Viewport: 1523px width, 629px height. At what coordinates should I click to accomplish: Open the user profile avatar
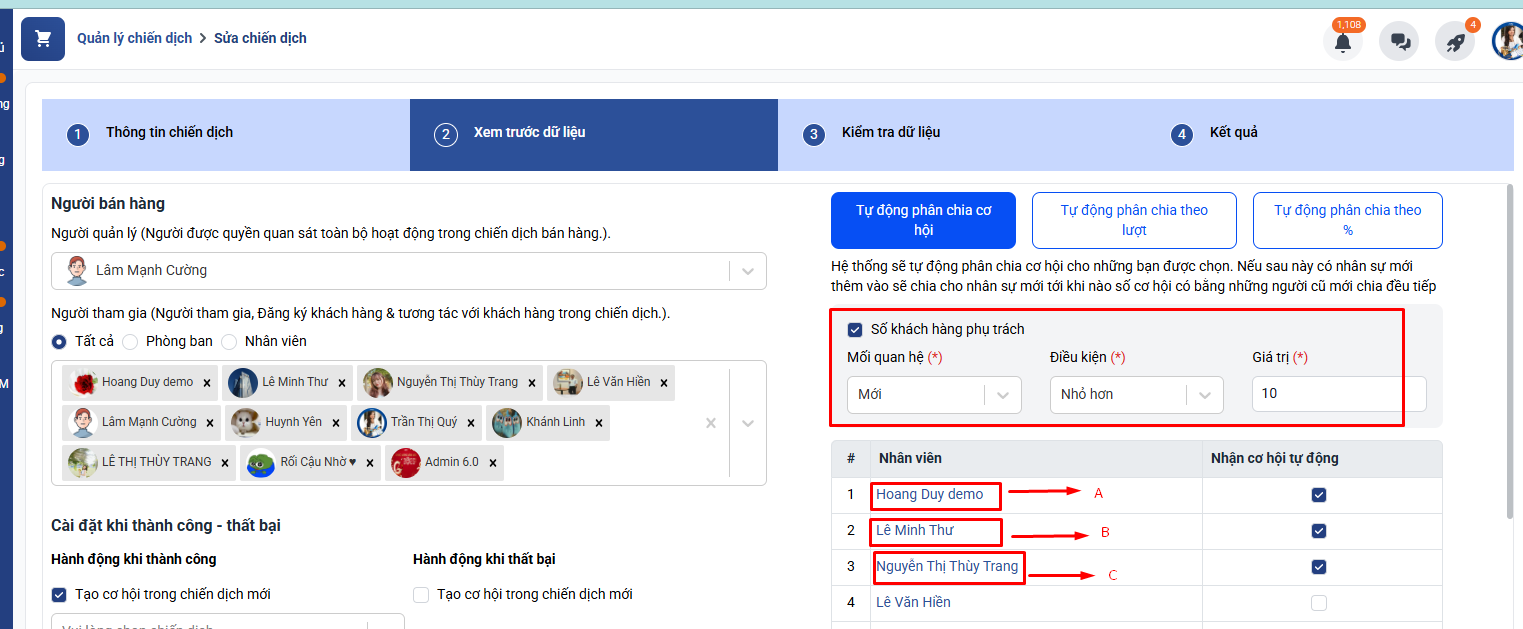(1508, 42)
